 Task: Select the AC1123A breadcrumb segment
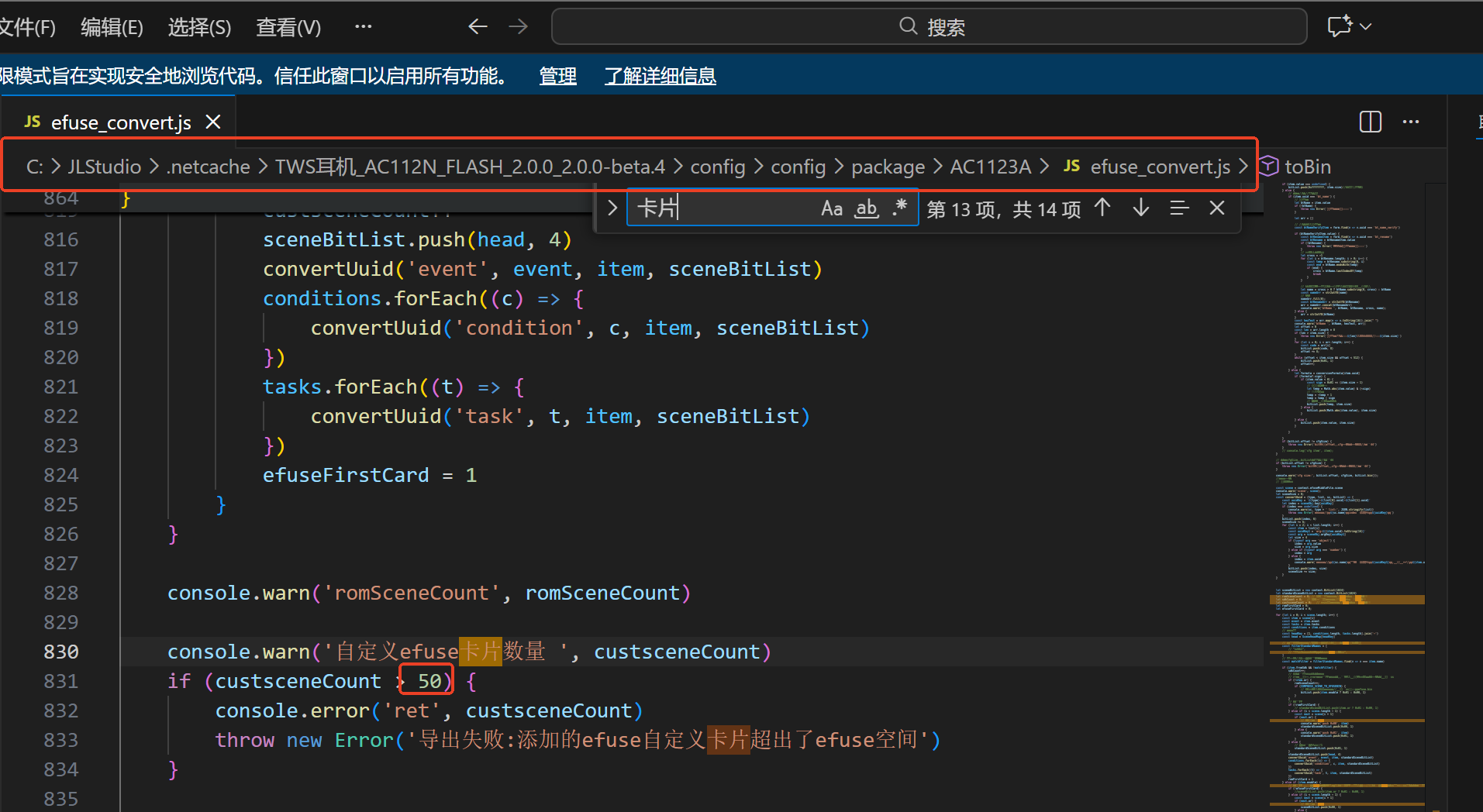click(x=990, y=167)
